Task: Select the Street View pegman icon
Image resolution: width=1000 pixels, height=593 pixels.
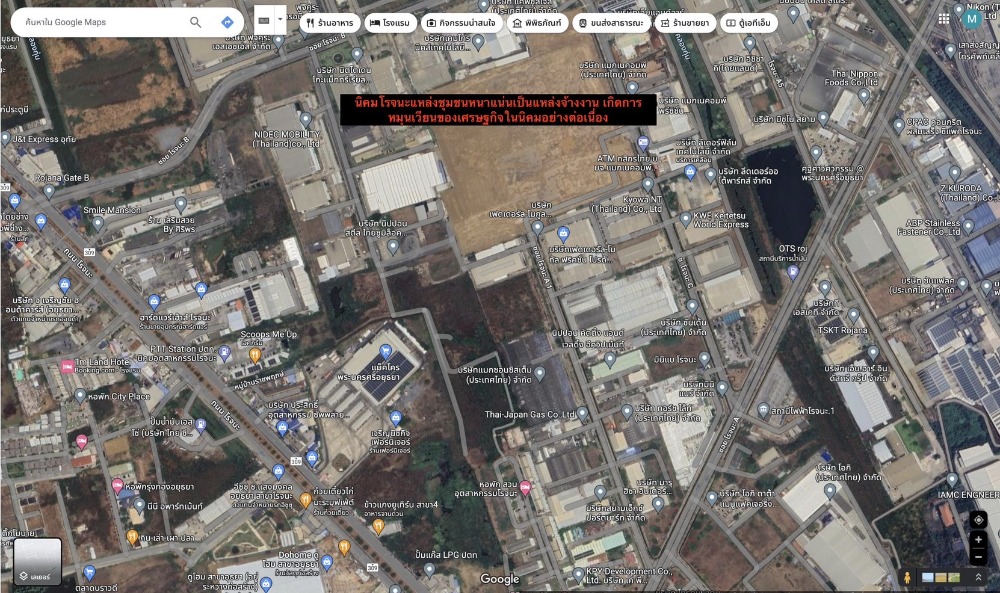Action: [x=907, y=578]
